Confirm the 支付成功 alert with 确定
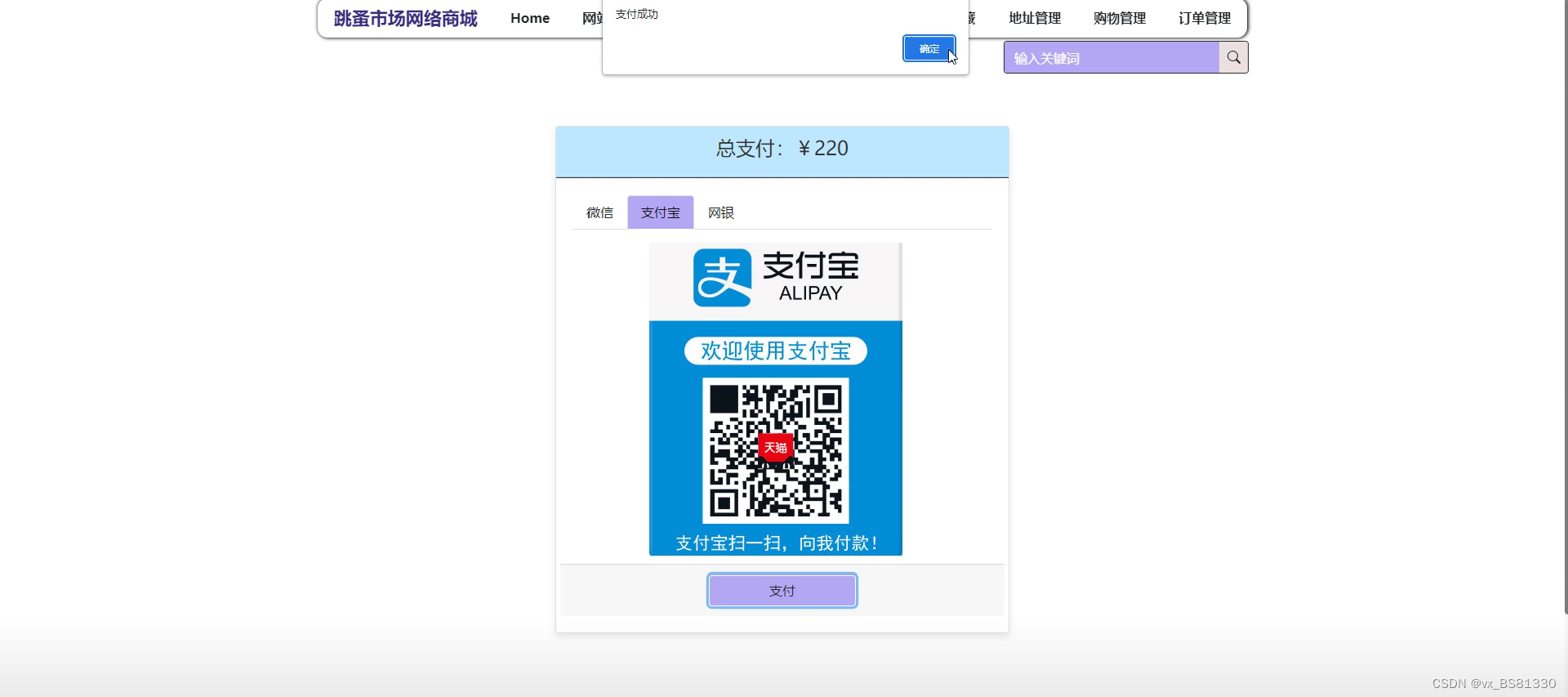The height and width of the screenshot is (697, 1568). pyautogui.click(x=929, y=48)
